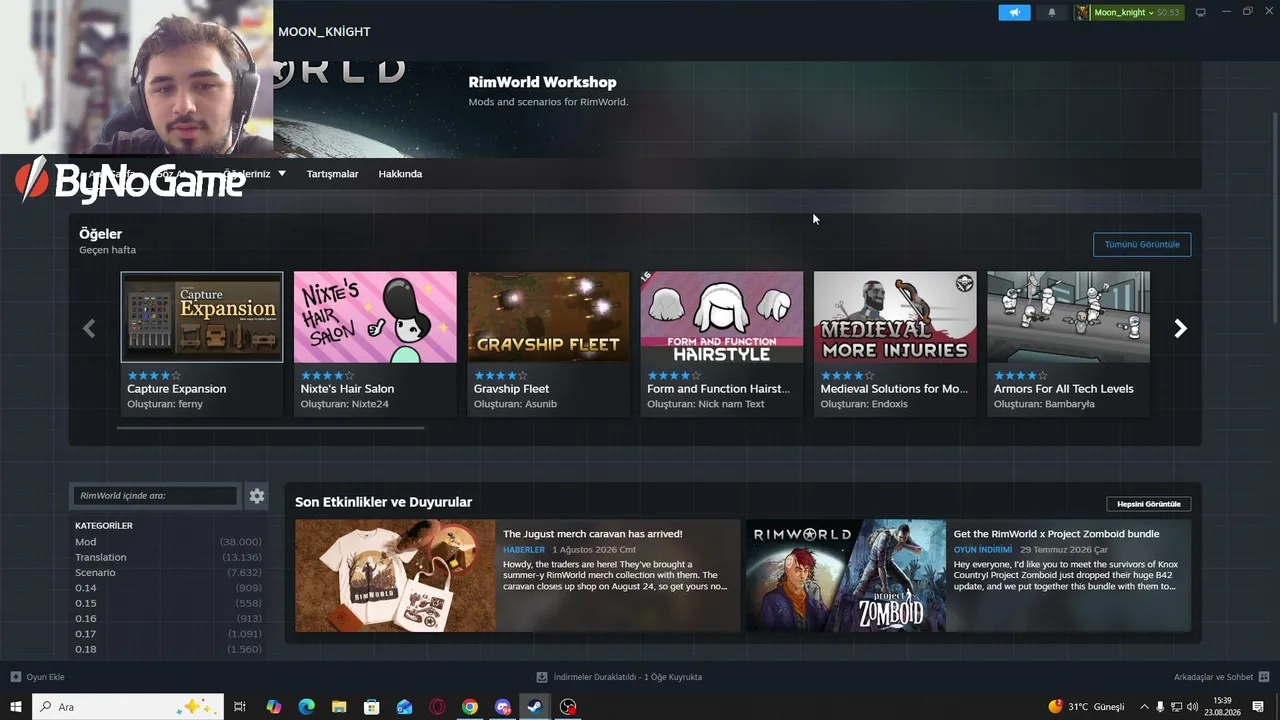Open the Tartışmalar tab
This screenshot has width=1280, height=720.
332,174
